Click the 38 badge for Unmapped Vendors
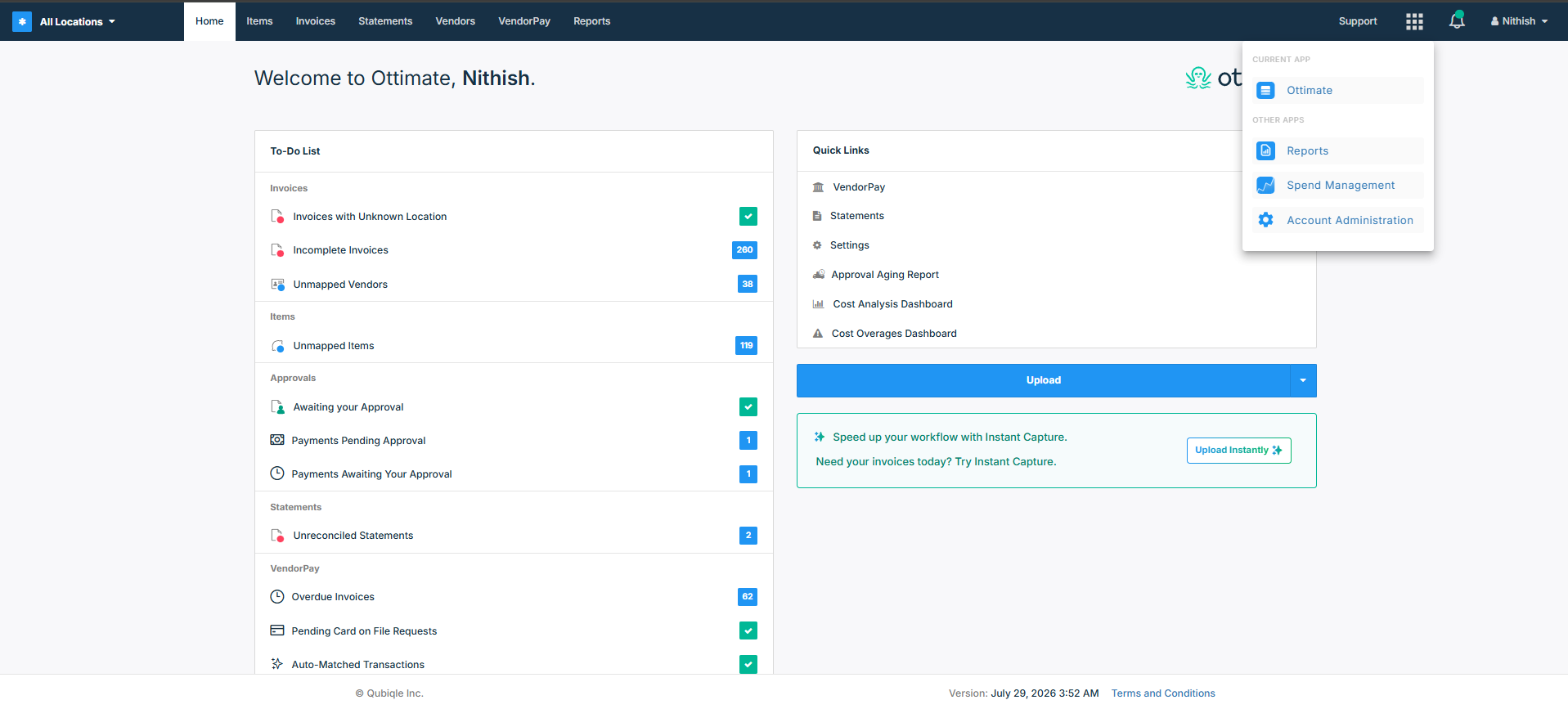1568x709 pixels. point(748,284)
